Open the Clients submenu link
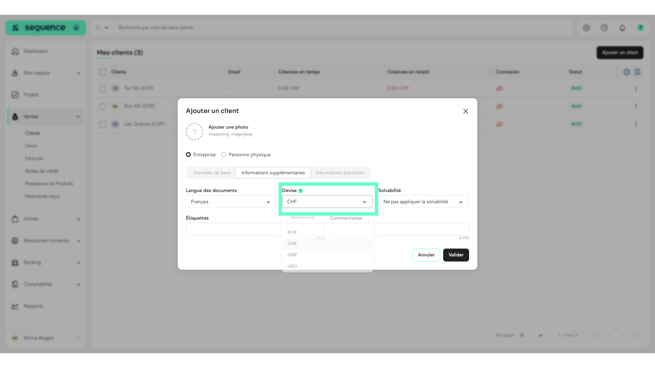Screen dimensions: 655x368 [x=32, y=133]
